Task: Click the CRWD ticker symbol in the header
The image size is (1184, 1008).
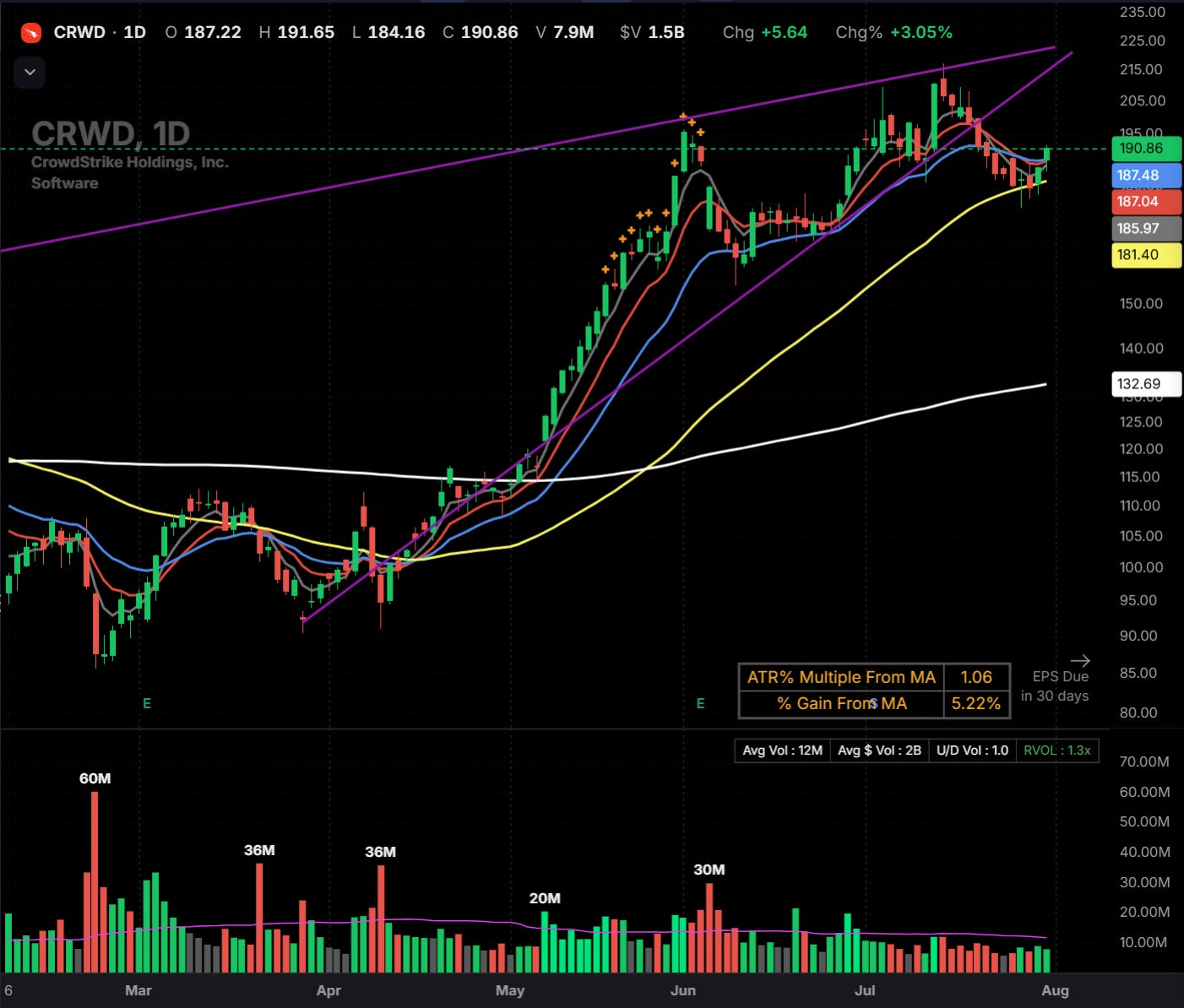Action: tap(79, 32)
